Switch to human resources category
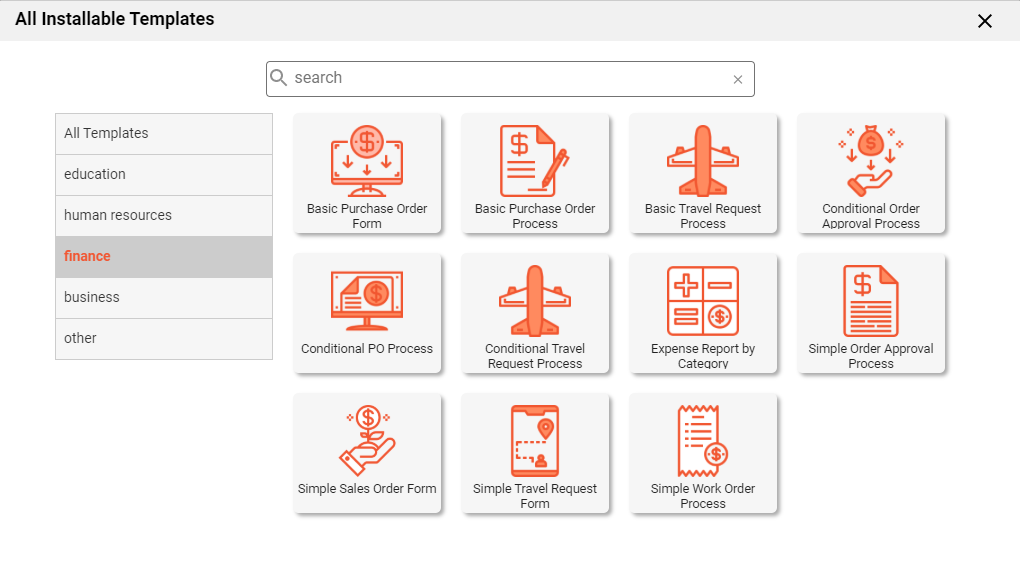This screenshot has height=569, width=1020. point(164,215)
